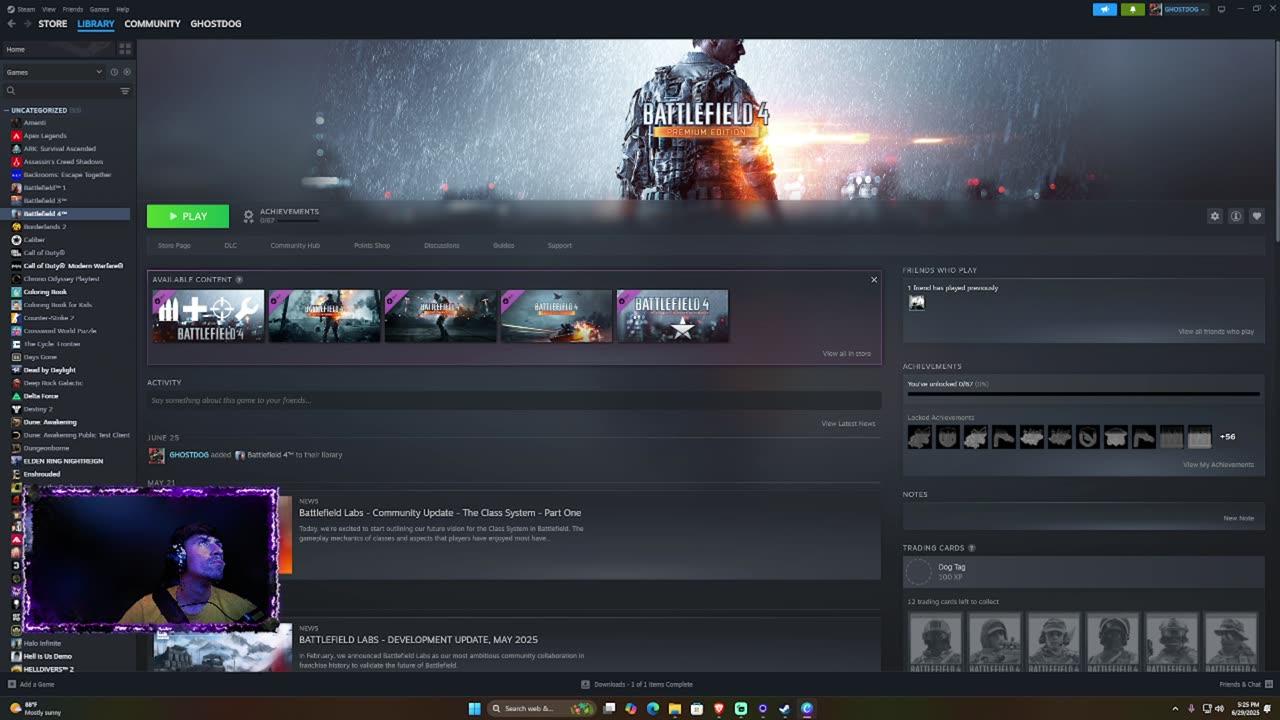Click View My Achievements link
This screenshot has height=720, width=1280.
[x=1218, y=464]
